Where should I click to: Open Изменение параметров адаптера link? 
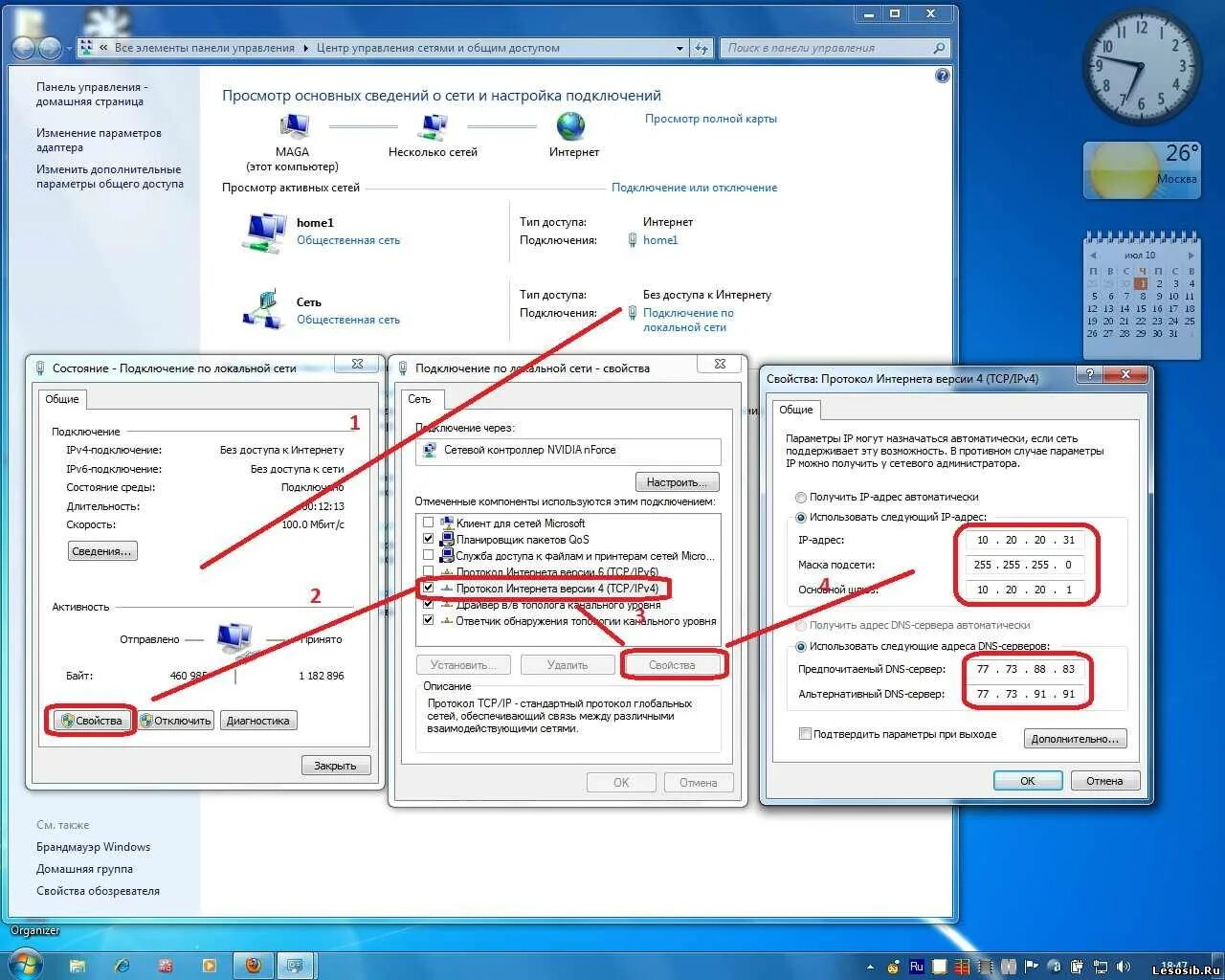[99, 140]
